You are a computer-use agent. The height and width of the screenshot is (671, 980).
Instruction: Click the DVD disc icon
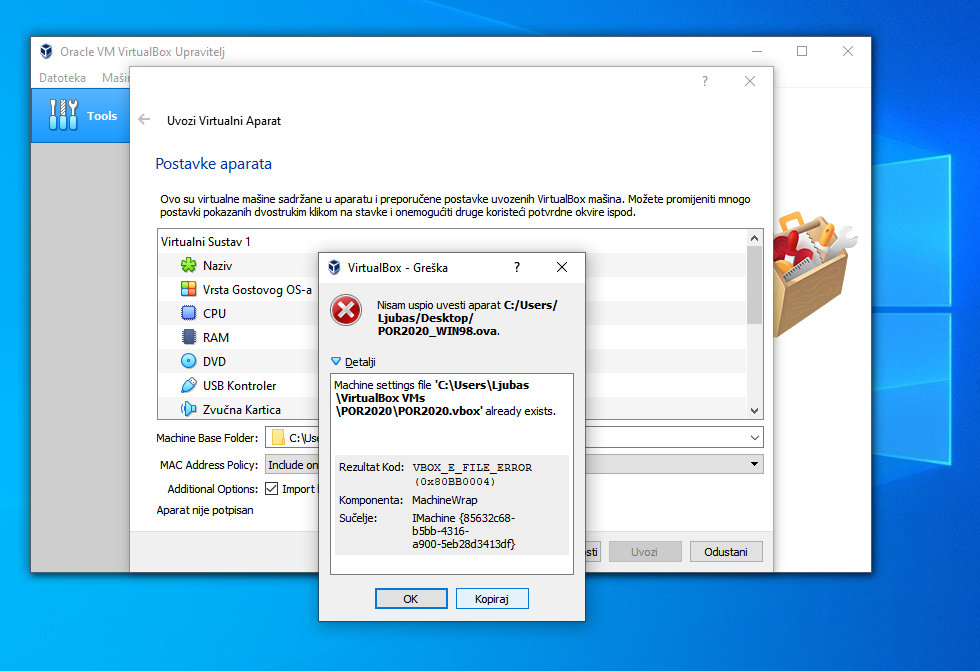click(188, 361)
